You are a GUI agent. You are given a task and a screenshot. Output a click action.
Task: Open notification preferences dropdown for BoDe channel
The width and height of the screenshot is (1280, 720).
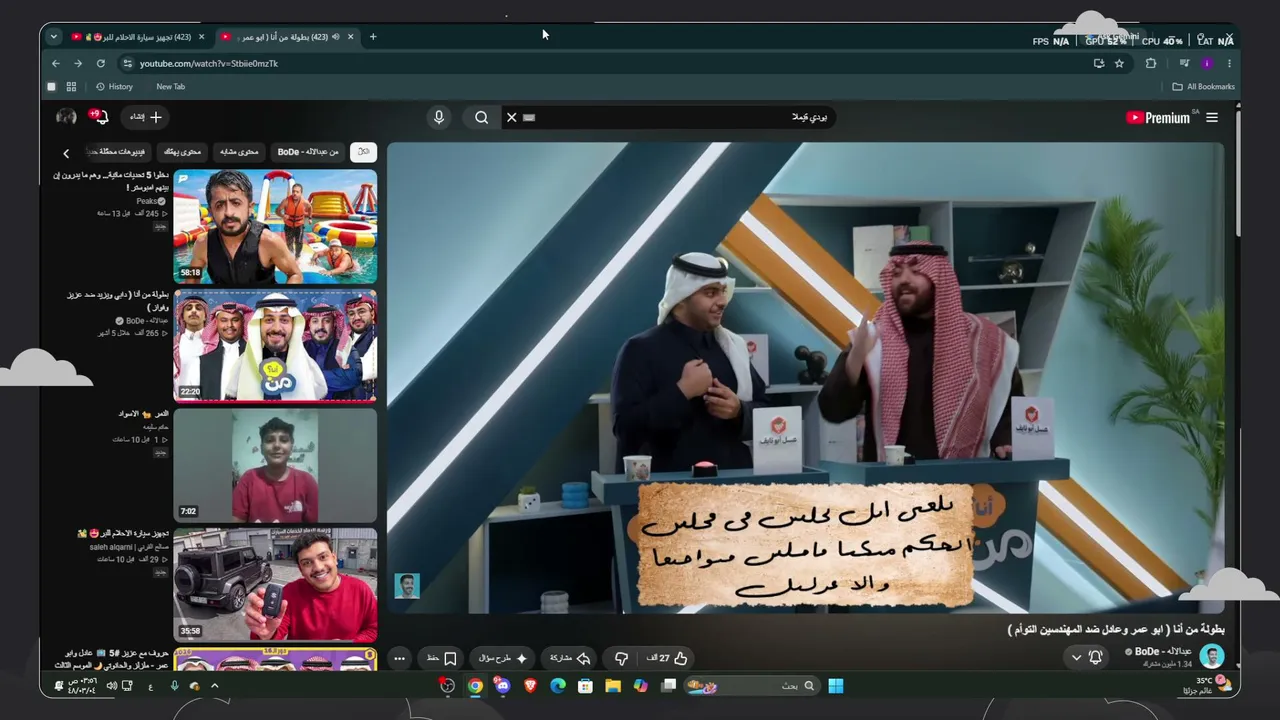coord(1086,657)
